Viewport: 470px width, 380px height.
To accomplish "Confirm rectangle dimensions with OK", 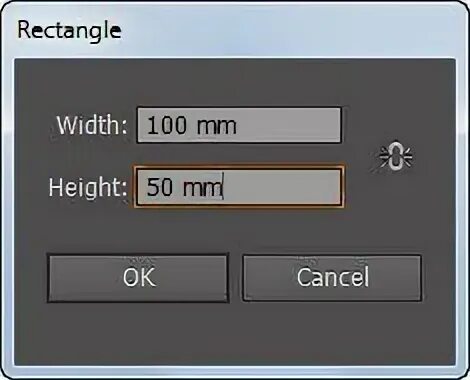I will 138,278.
